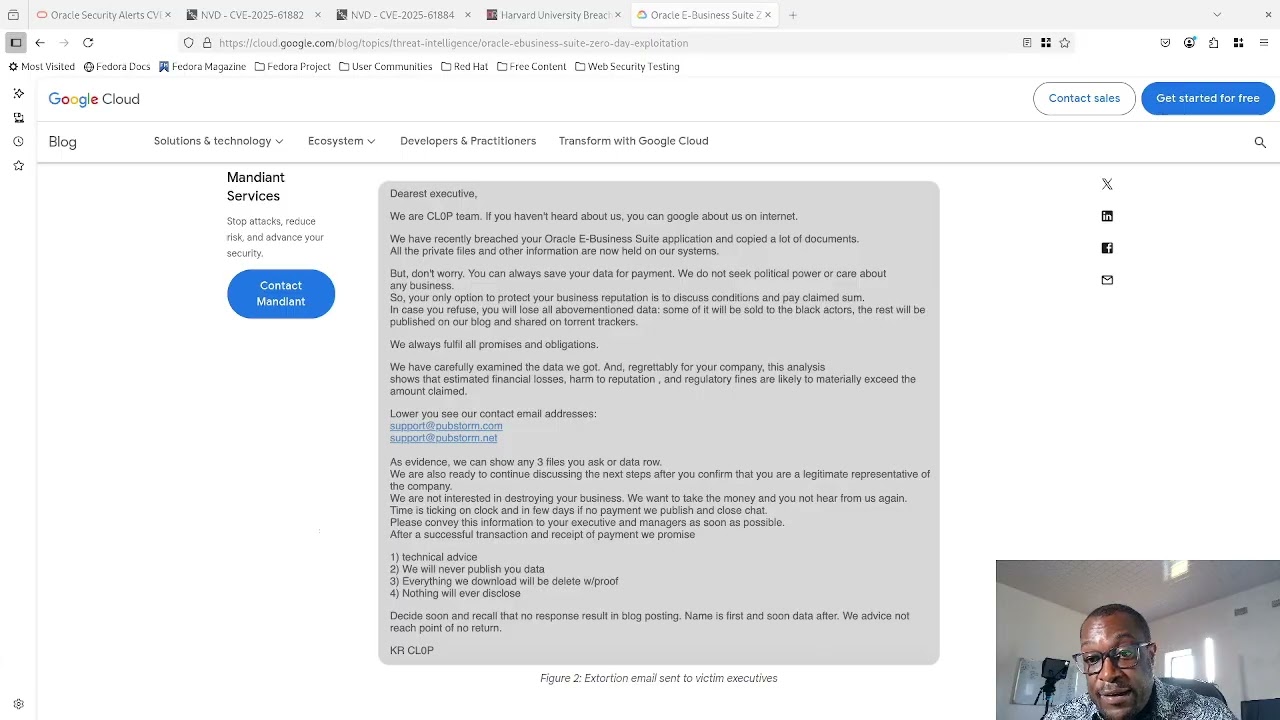The image size is (1280, 720).
Task: Switch to NVD CVE-2025-61882 tab
Action: (x=251, y=15)
